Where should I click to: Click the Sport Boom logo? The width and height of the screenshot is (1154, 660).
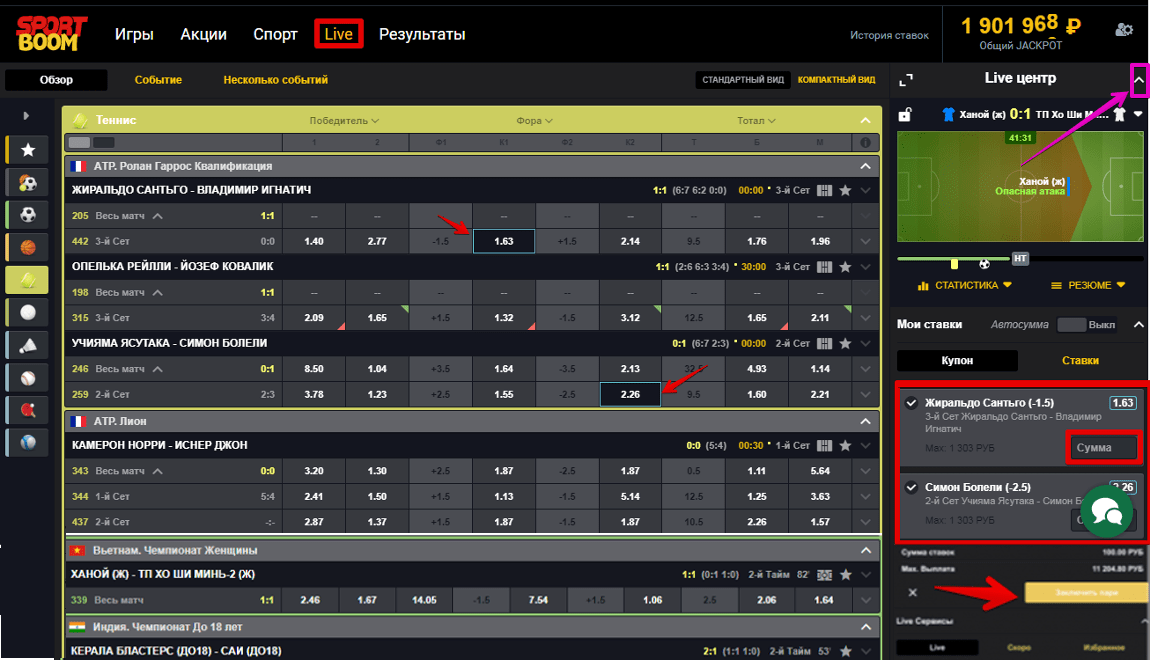click(52, 34)
